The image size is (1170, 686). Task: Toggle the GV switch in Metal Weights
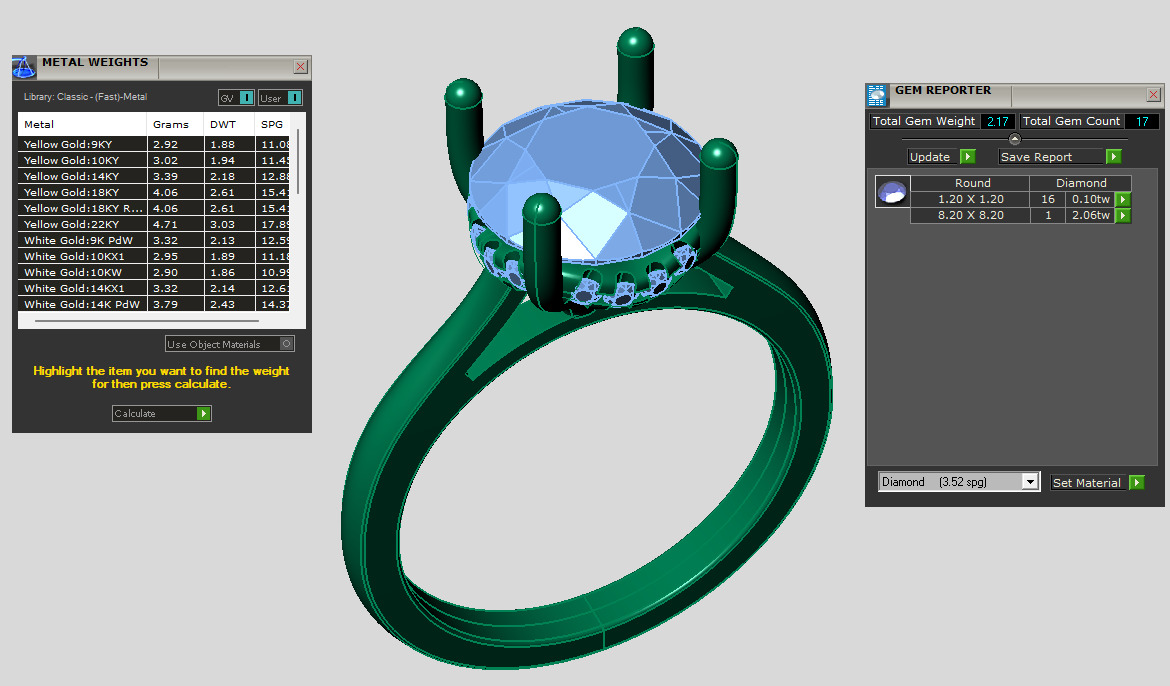coord(237,98)
